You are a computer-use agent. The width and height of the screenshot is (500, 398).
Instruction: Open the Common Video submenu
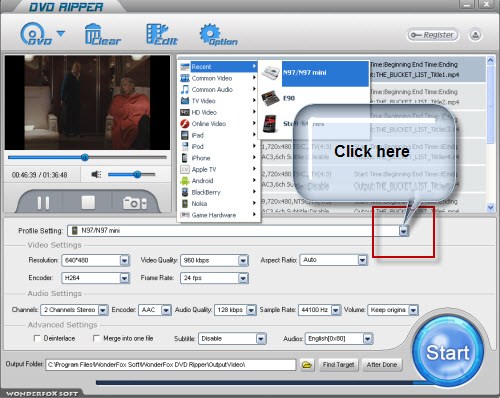click(x=218, y=78)
